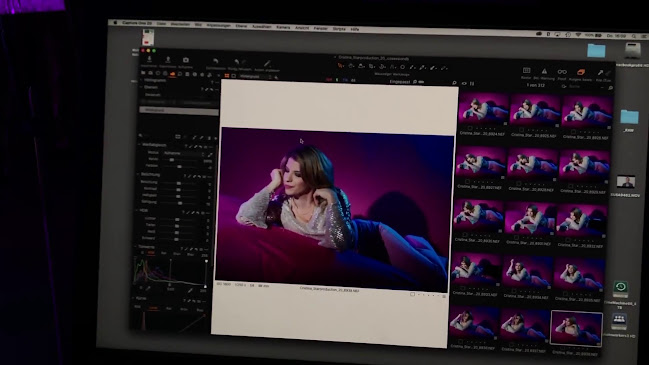
Task: Collapse the HDR panel
Action: tap(137, 211)
